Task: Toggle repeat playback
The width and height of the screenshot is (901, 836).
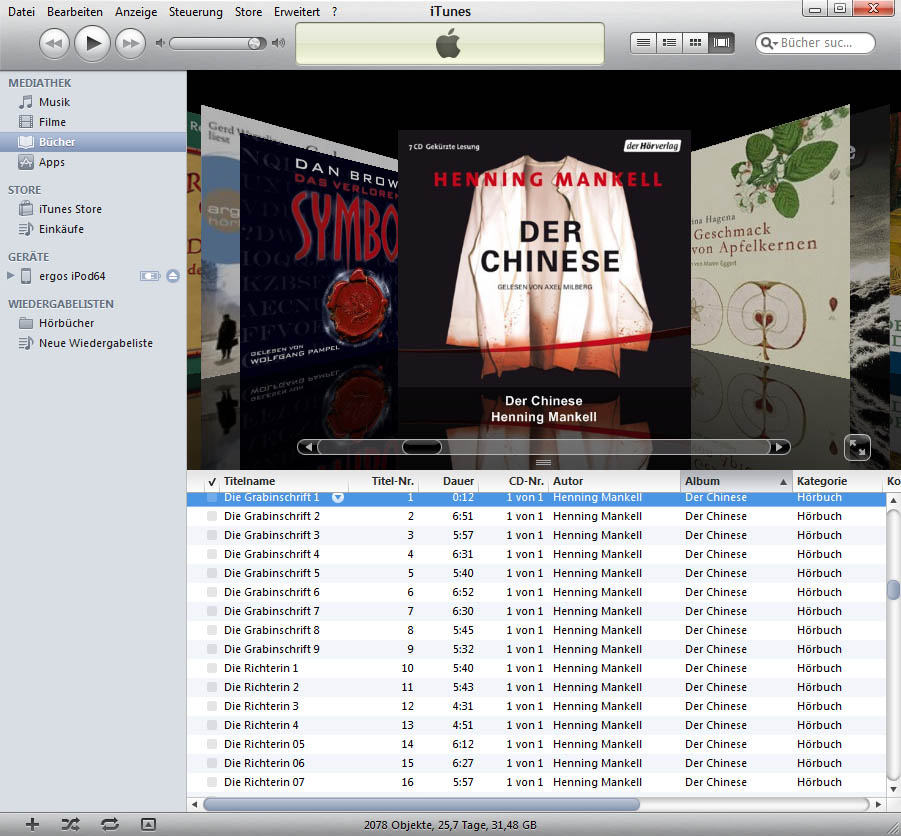Action: 110,825
